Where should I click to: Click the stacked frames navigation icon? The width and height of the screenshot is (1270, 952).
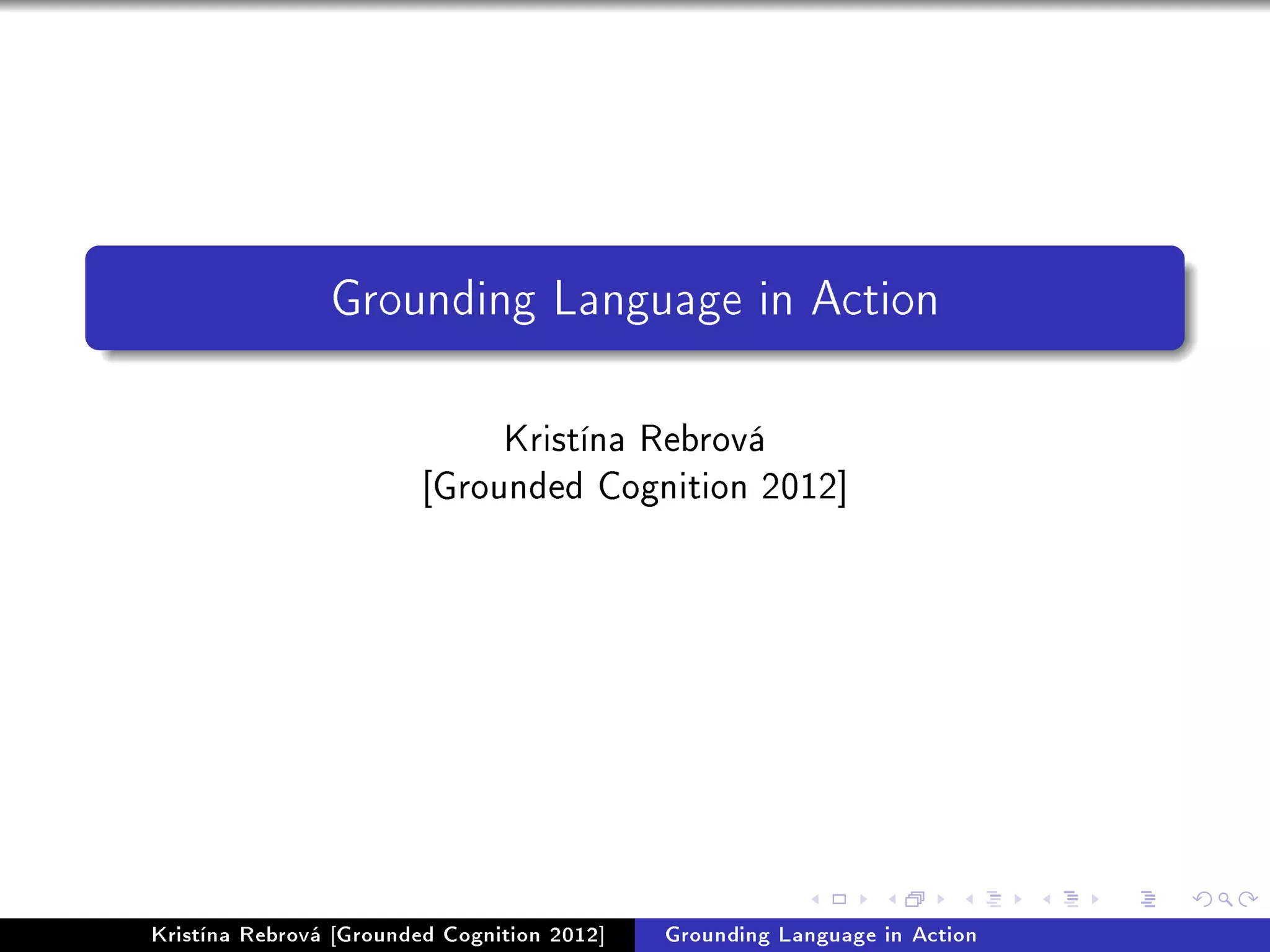click(x=915, y=899)
